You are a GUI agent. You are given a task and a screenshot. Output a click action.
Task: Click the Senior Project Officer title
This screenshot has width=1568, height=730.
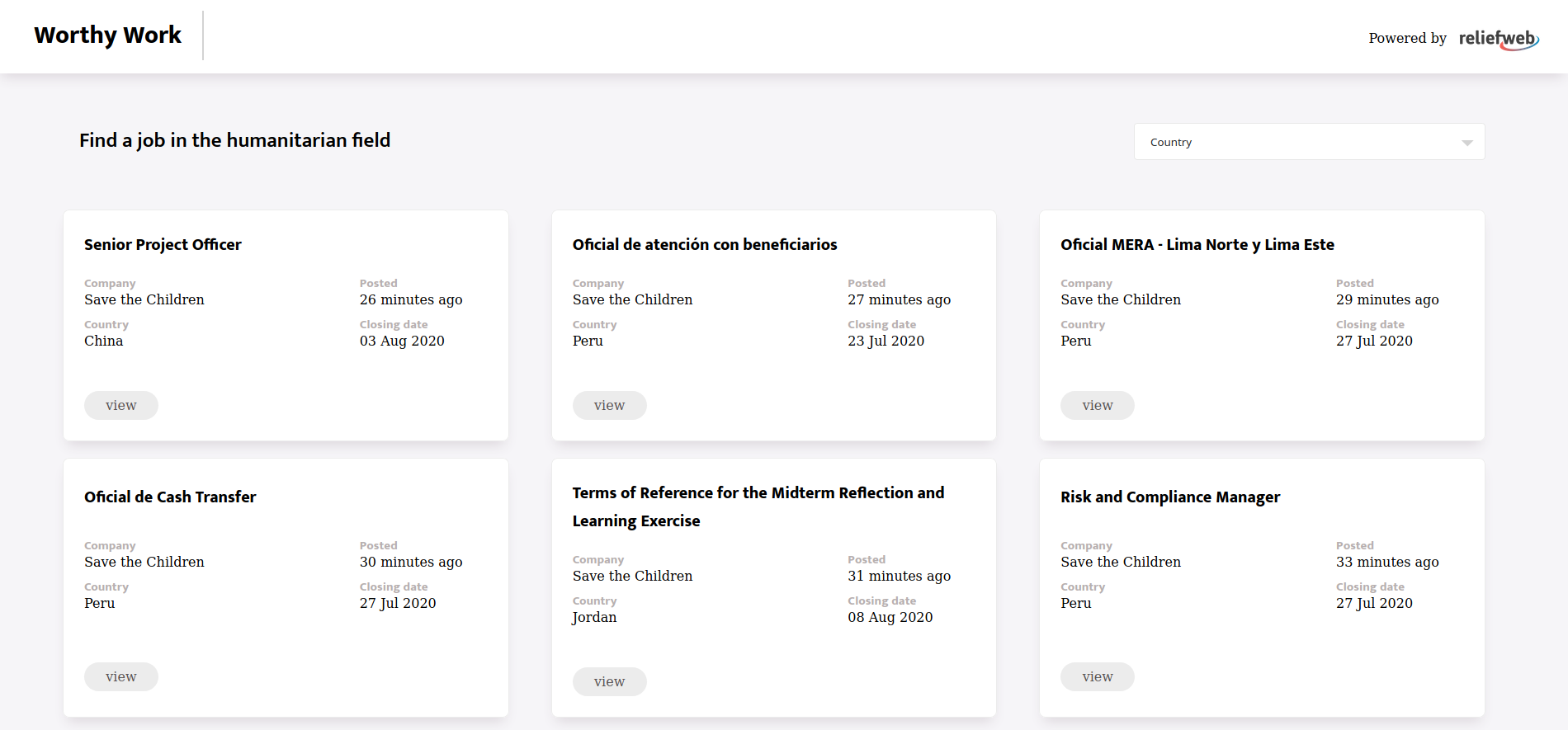tap(163, 245)
